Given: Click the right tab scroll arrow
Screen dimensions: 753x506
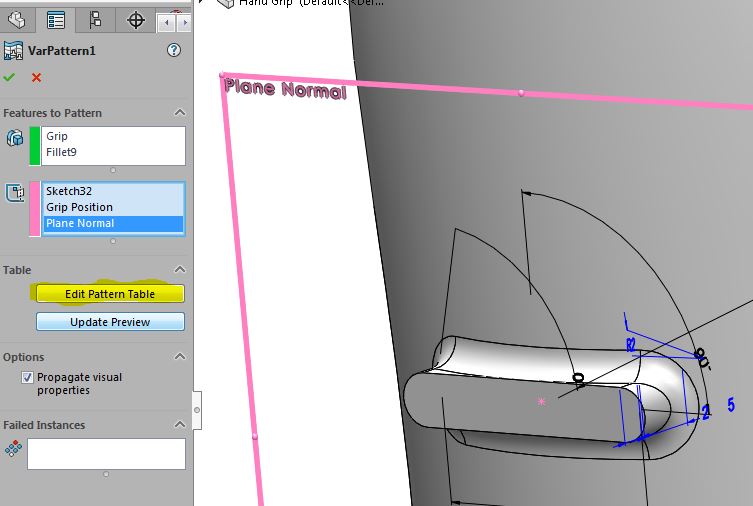Looking at the screenshot, I should pos(184,23).
